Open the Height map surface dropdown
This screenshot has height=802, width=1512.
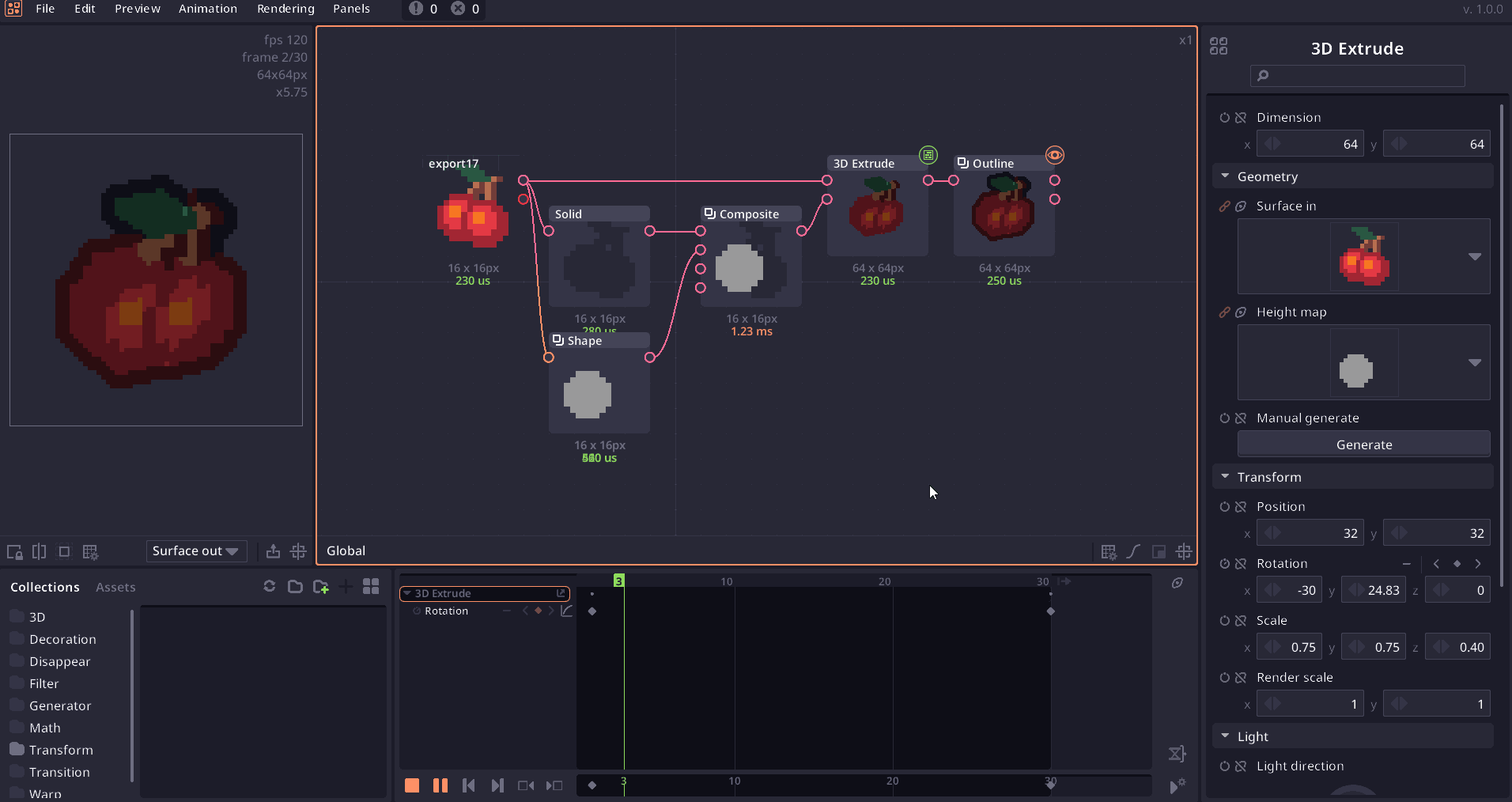(x=1474, y=362)
